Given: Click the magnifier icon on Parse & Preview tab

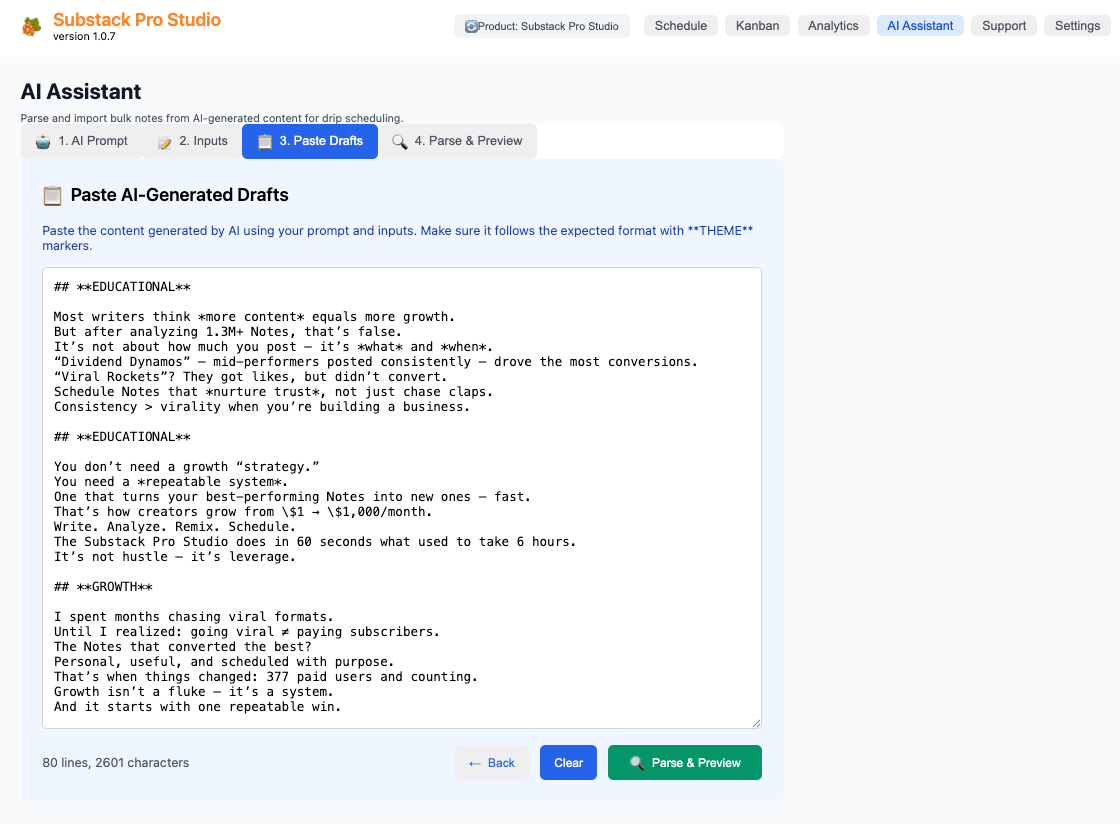Looking at the screenshot, I should coord(399,141).
